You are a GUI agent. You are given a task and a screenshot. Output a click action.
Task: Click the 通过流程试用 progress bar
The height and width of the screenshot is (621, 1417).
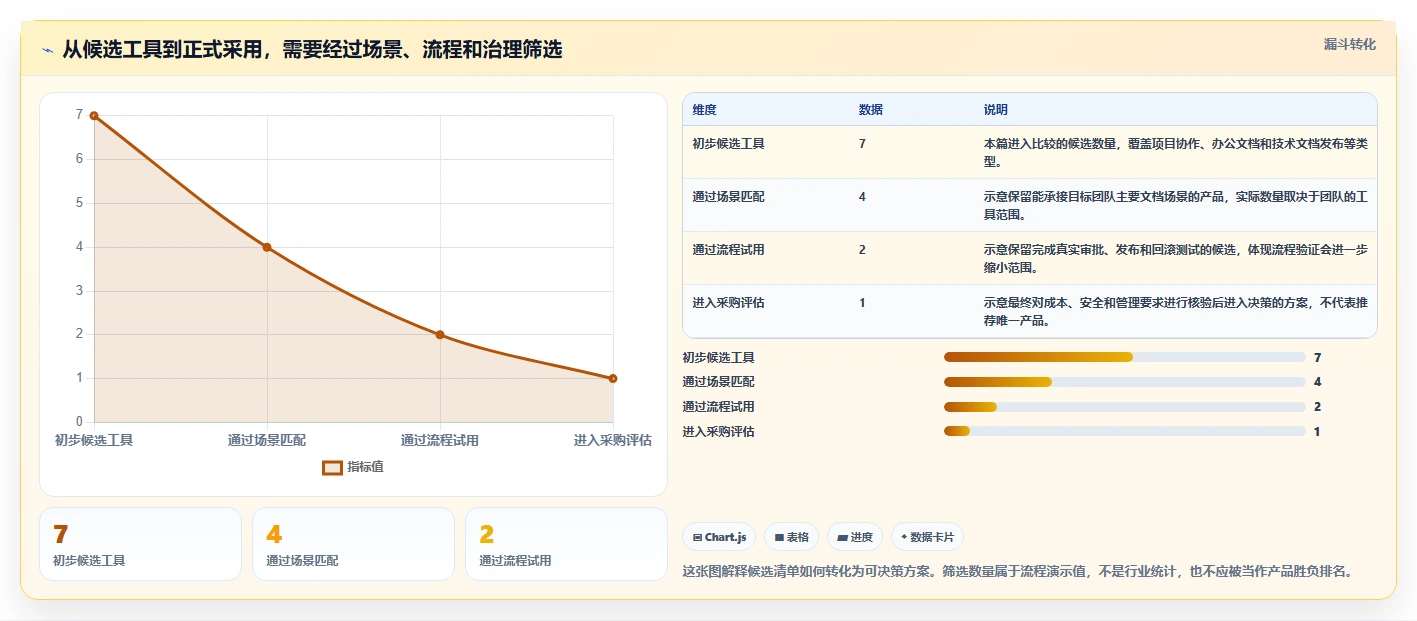tap(1125, 407)
